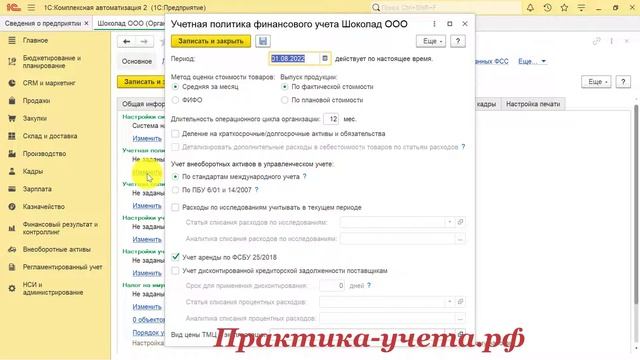This screenshot has height=360, width=640.
Task: Select the Основное navigation item
Action: [x=137, y=61]
